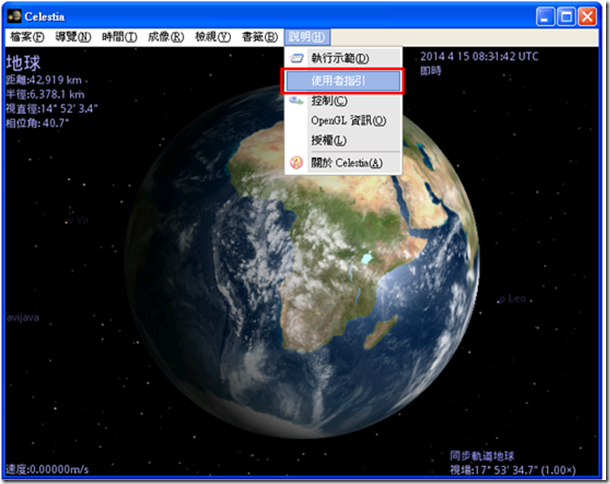
Task: Click the 即時 real-time indicator
Action: point(431,71)
